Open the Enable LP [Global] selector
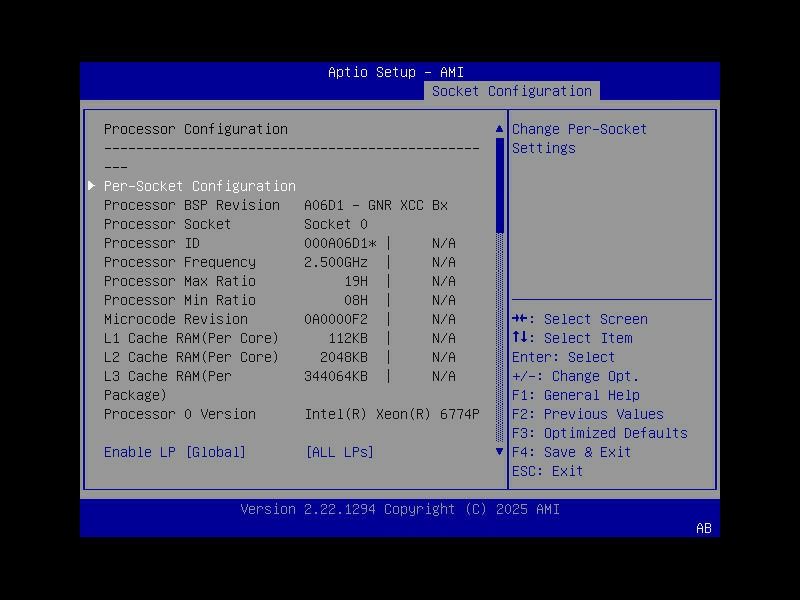 175,452
